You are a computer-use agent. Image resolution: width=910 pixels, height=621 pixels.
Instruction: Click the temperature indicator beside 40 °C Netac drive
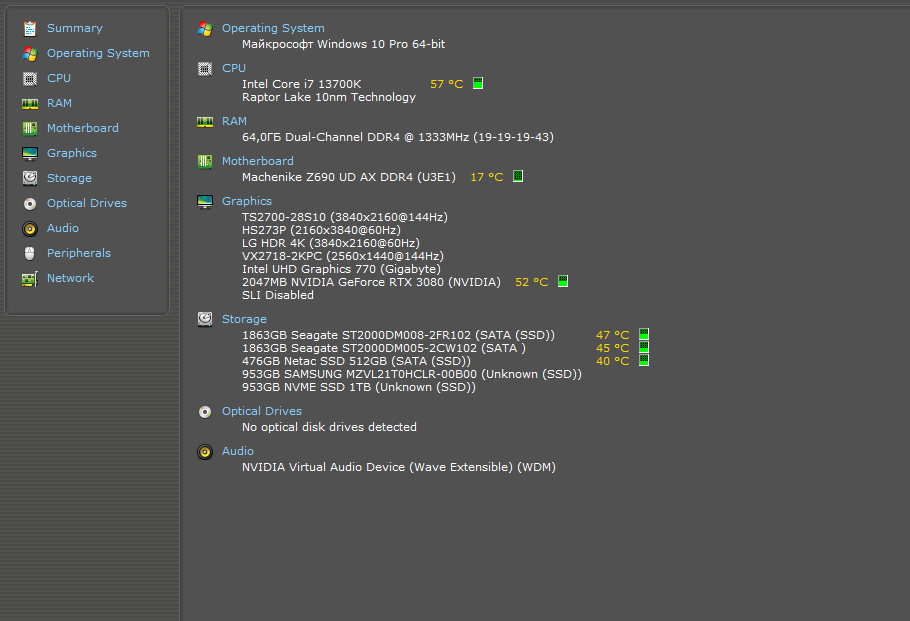[644, 360]
